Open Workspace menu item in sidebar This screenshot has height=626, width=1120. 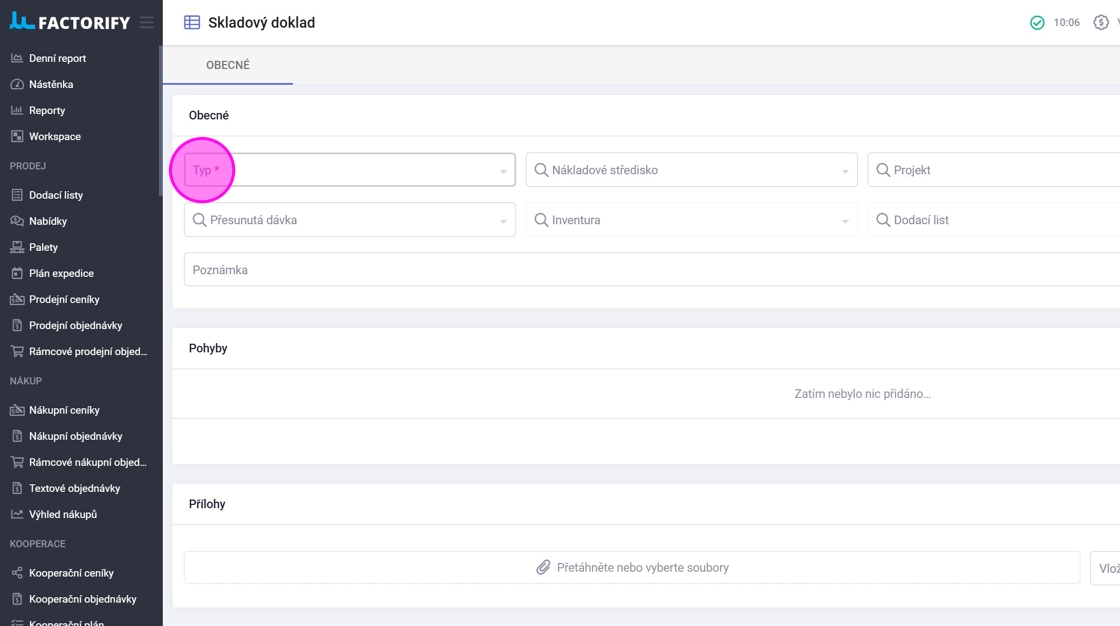tap(54, 136)
